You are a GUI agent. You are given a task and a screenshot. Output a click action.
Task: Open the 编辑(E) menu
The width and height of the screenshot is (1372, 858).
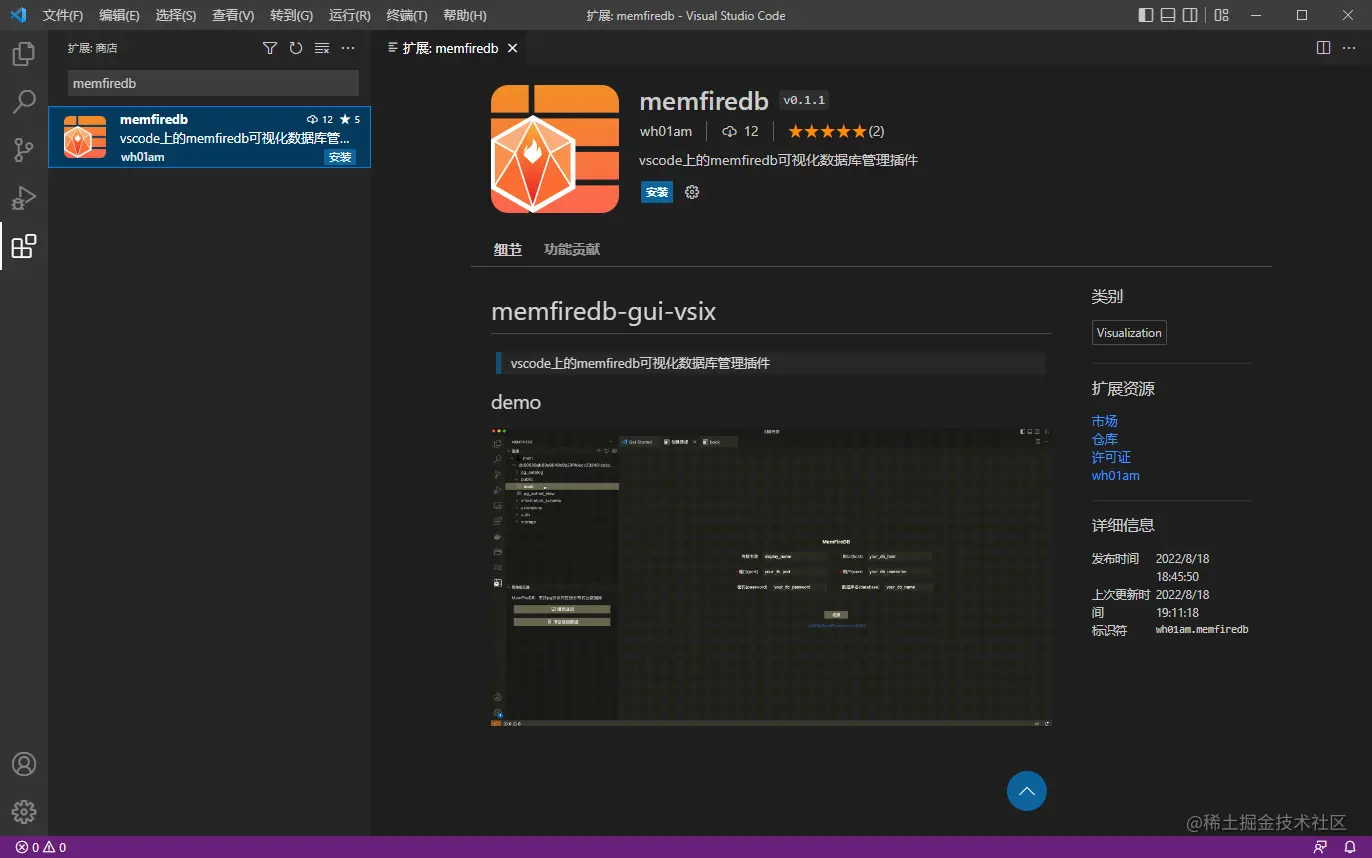pyautogui.click(x=120, y=16)
